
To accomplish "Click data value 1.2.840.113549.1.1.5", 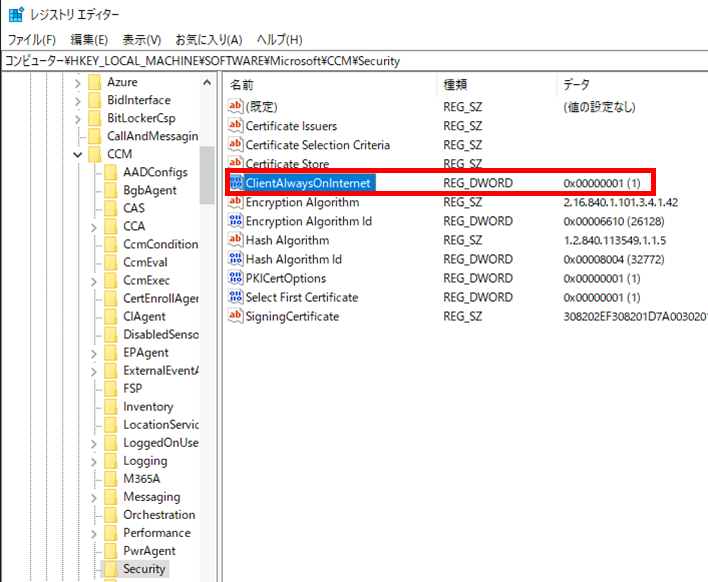I will [x=615, y=241].
